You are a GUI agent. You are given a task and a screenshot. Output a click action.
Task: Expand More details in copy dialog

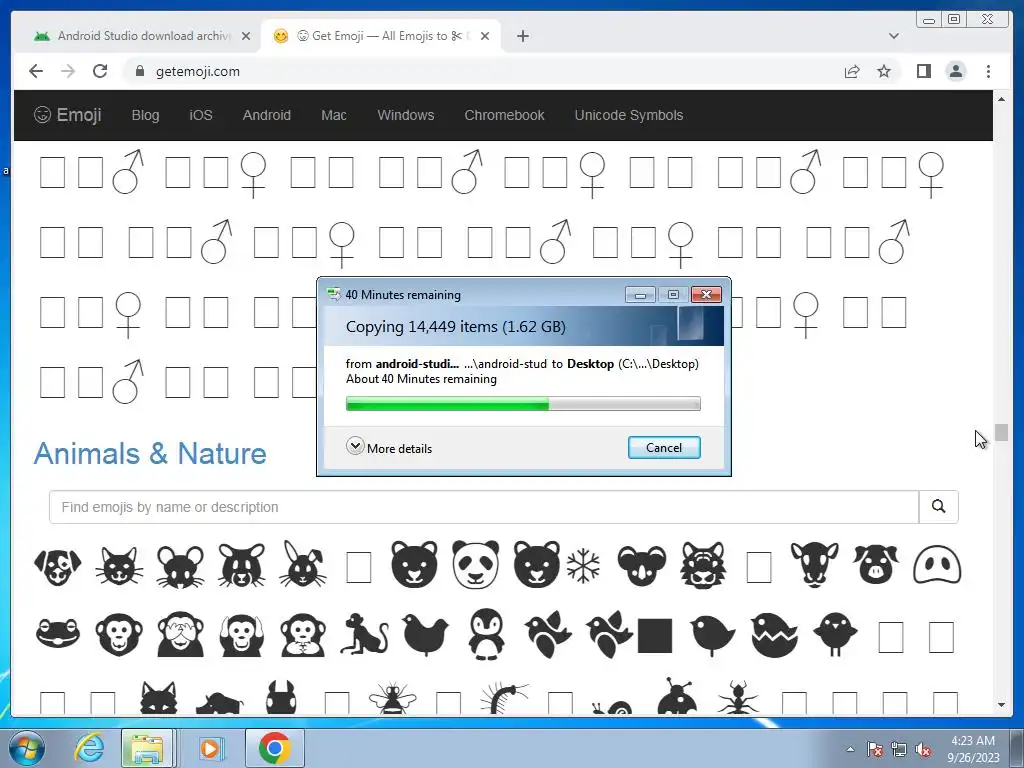pos(389,447)
